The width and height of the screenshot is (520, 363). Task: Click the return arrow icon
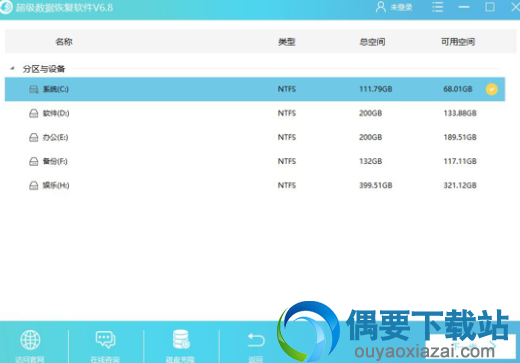click(256, 340)
